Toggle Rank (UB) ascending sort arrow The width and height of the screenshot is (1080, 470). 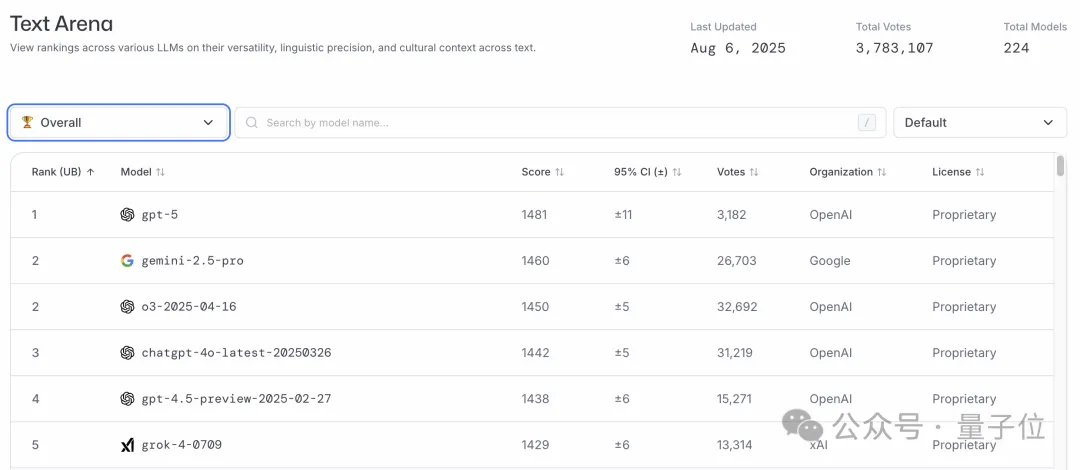point(91,172)
